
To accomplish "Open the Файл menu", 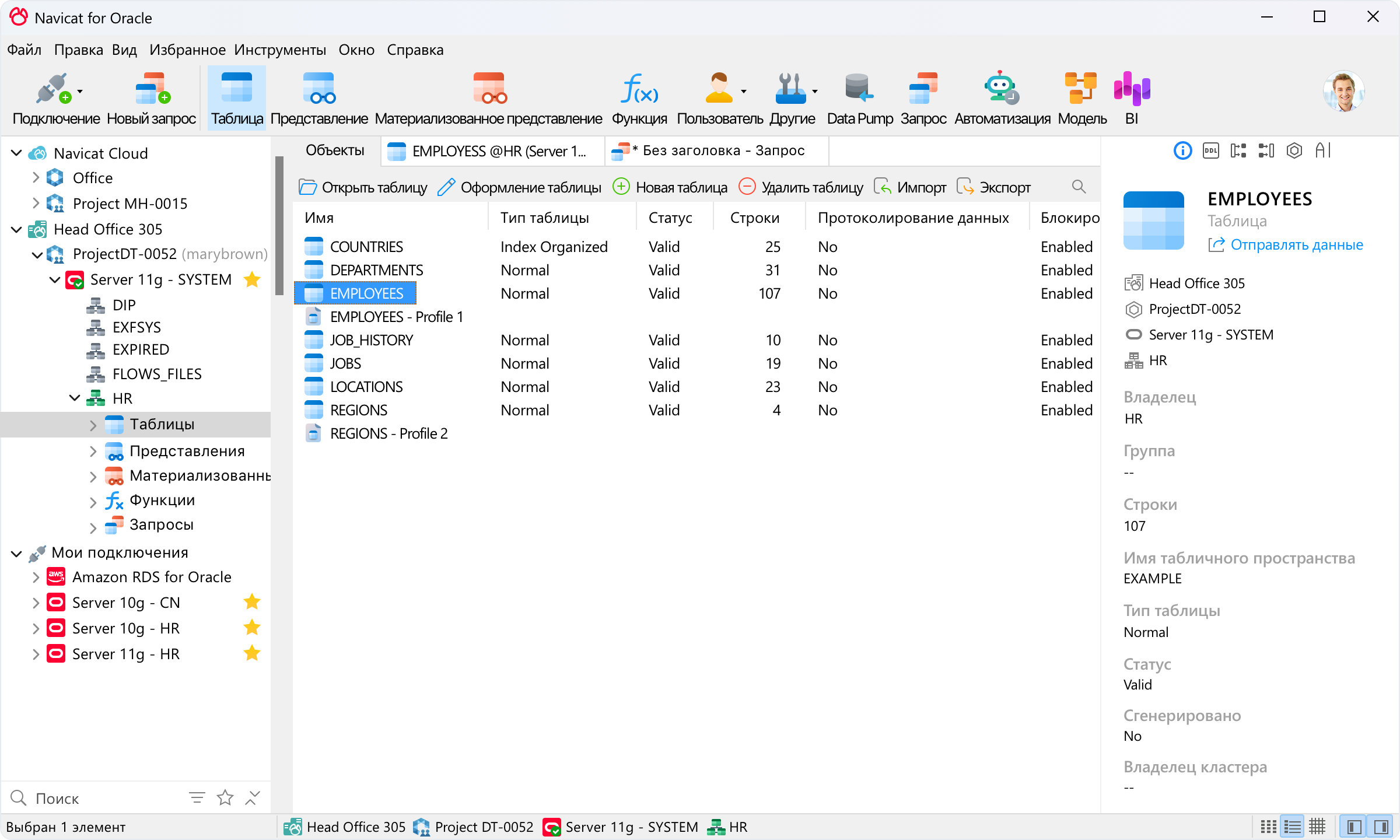I will point(24,50).
